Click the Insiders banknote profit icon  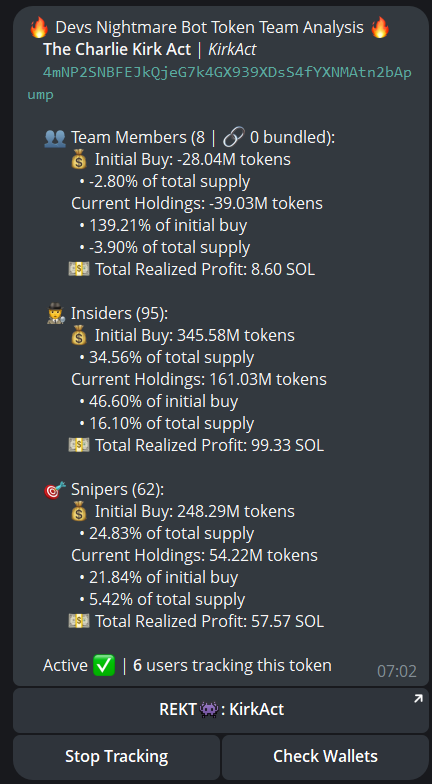pos(79,445)
